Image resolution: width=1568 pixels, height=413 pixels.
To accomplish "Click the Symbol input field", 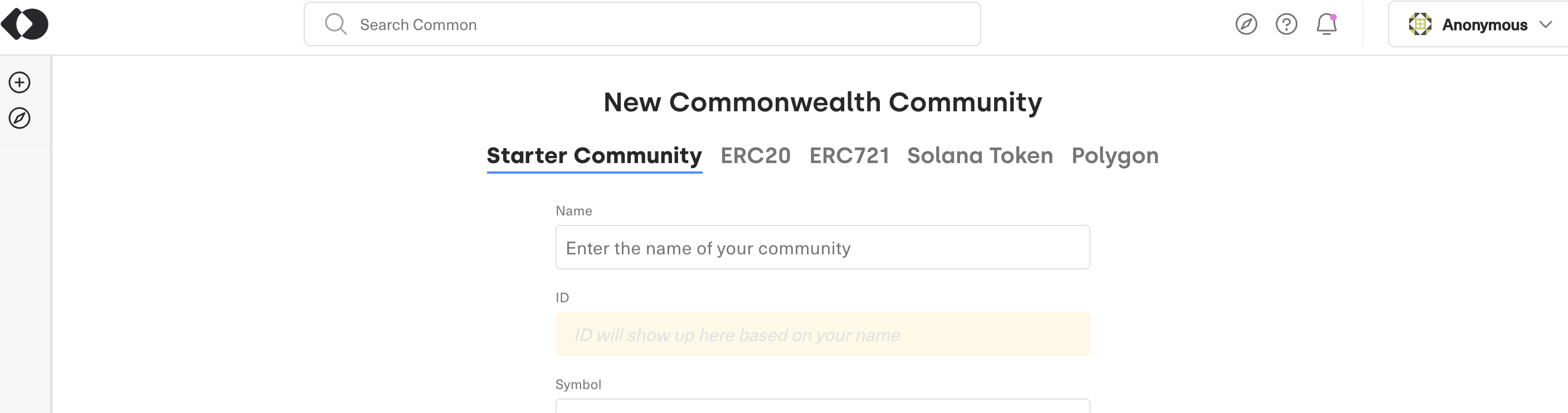I will click(x=822, y=406).
